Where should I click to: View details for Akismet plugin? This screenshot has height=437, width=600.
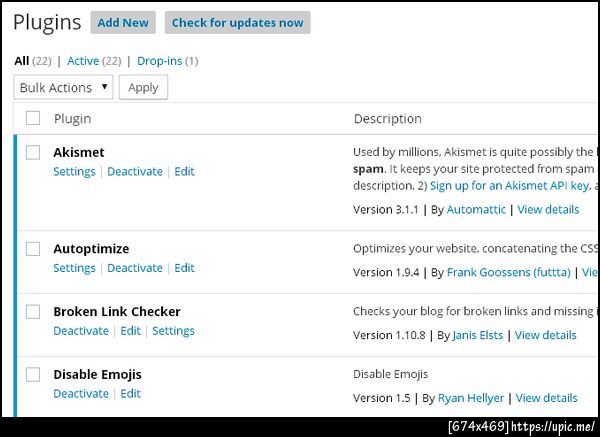(x=548, y=210)
